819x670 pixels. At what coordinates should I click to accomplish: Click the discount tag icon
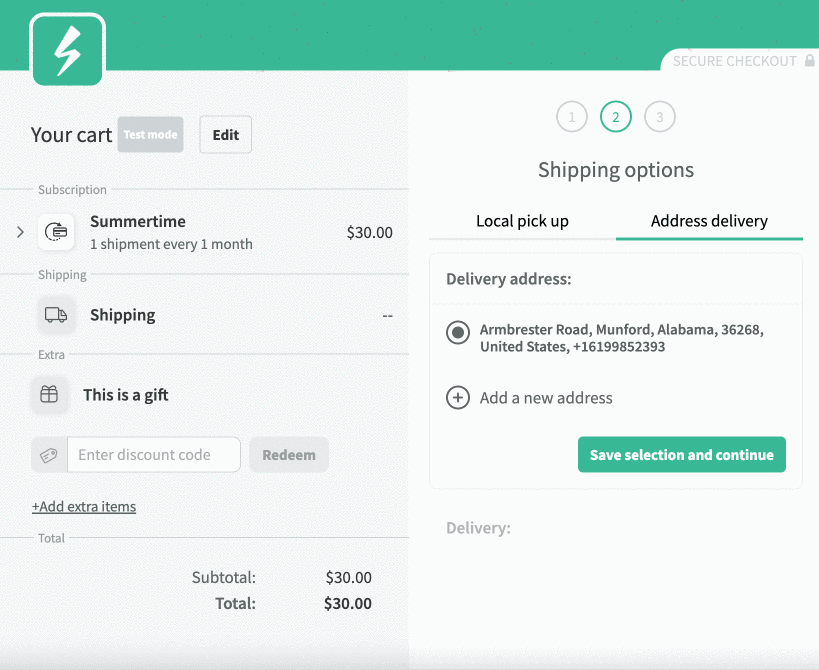click(49, 455)
